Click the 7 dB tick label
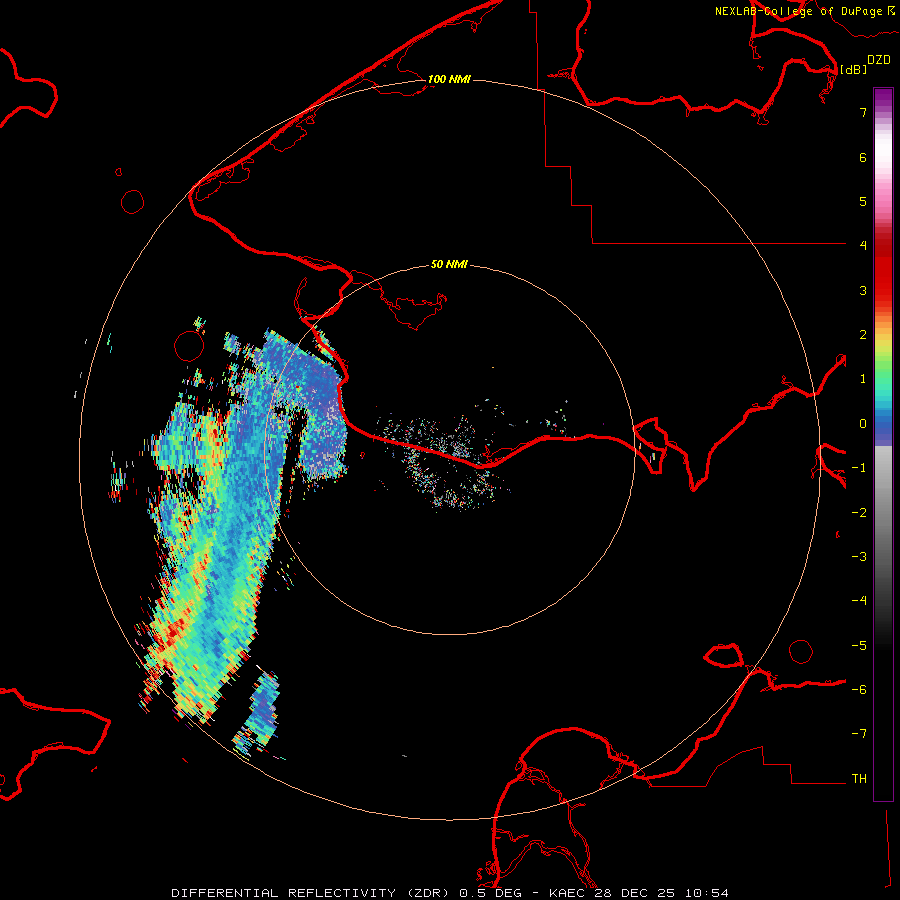Viewport: 900px width, 900px height. [863, 112]
